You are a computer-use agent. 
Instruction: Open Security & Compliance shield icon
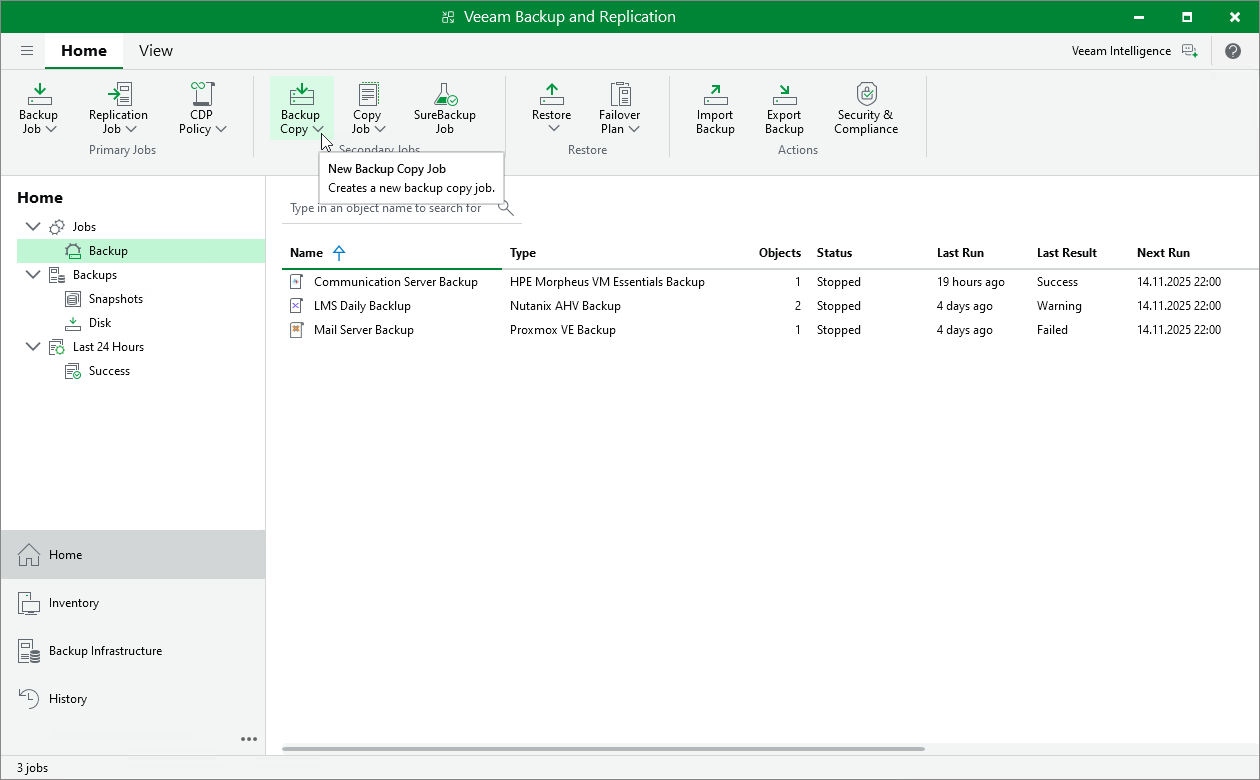(867, 94)
